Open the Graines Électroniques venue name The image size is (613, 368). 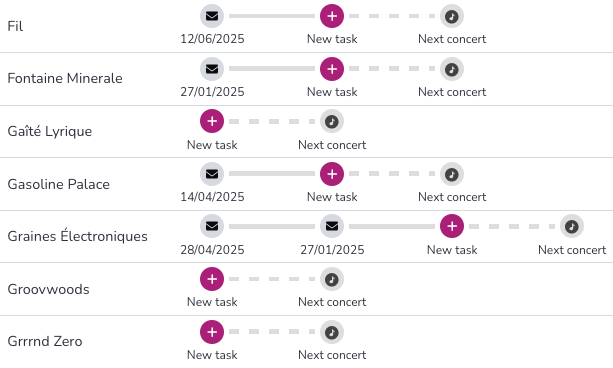[77, 236]
